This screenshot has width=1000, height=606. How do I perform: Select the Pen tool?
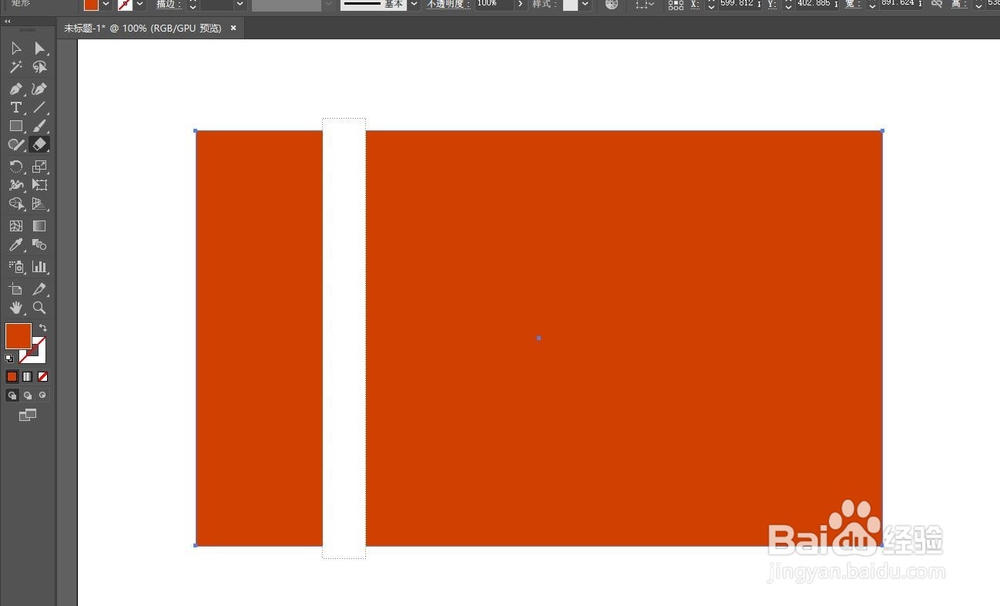click(x=16, y=89)
